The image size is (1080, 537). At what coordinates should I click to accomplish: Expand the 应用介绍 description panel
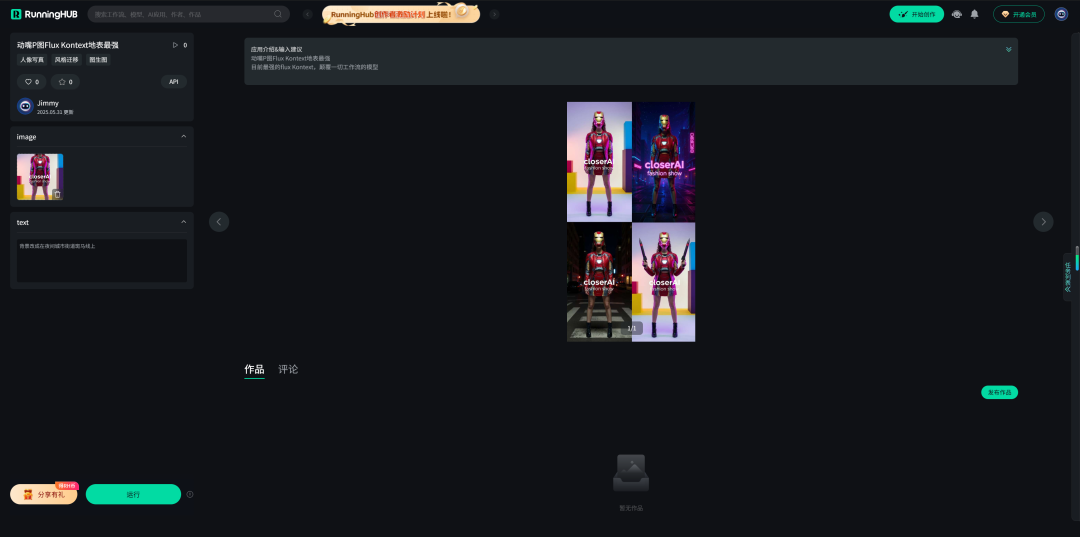coord(1008,50)
